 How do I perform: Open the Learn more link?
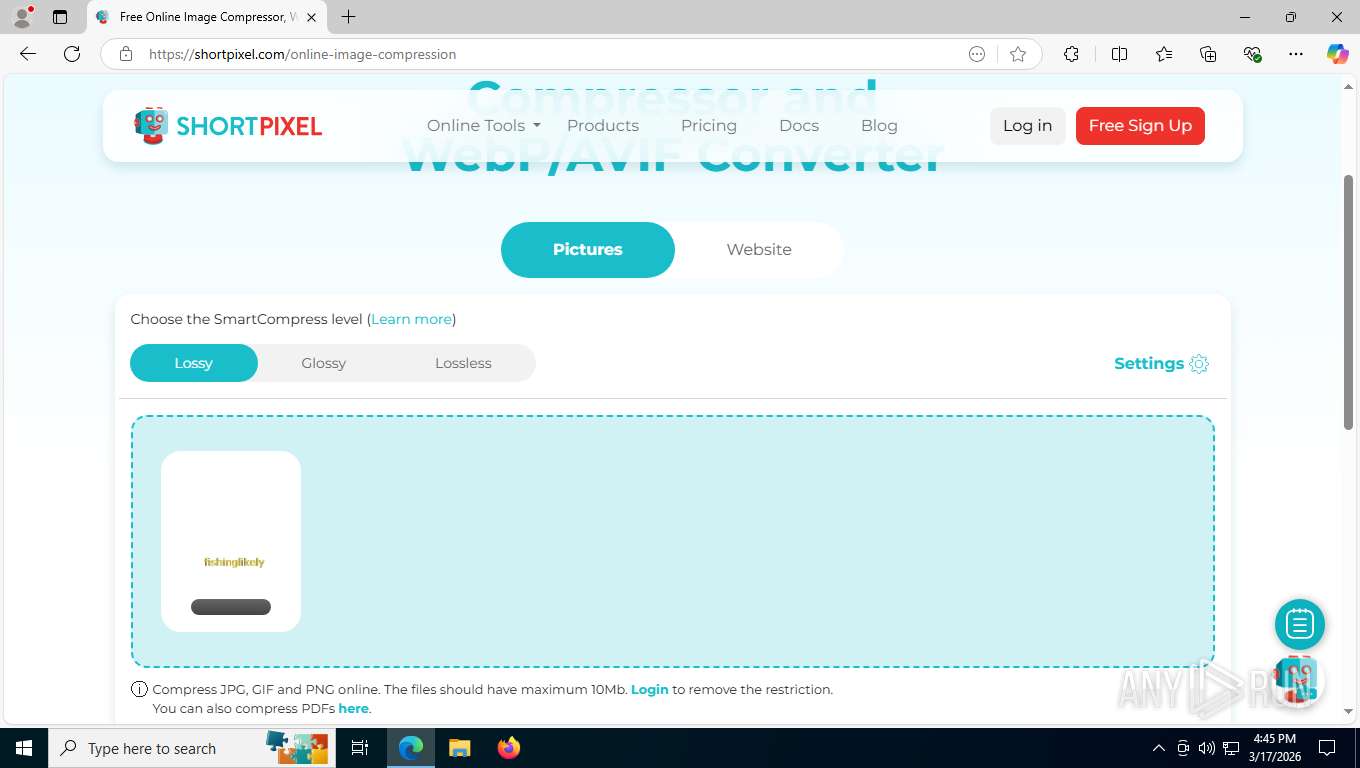(x=411, y=319)
